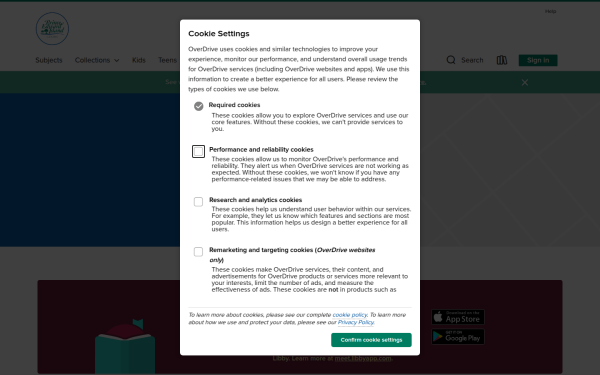Open the Privacy Policy link
This screenshot has width=600, height=375.
pos(355,322)
